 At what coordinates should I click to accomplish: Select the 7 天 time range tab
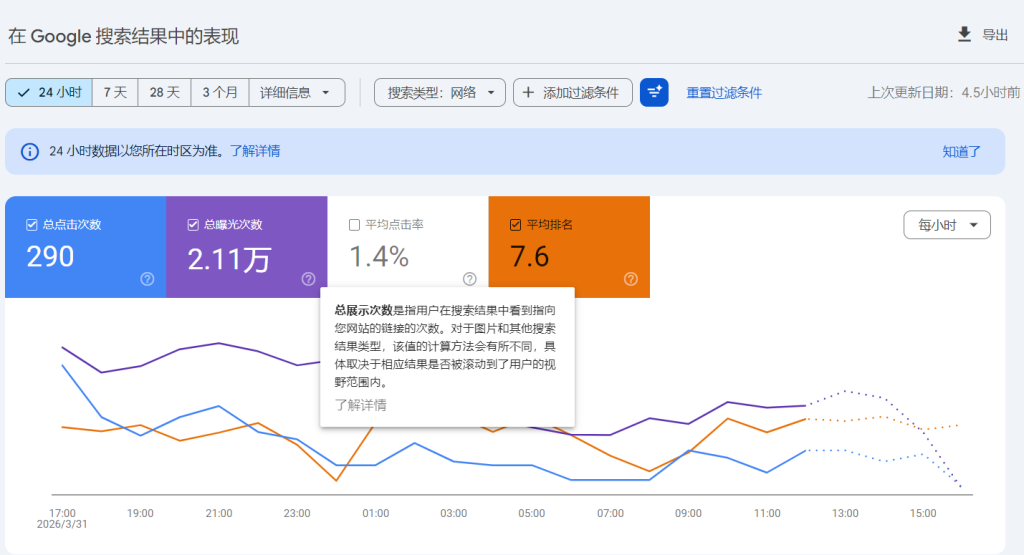pyautogui.click(x=115, y=93)
